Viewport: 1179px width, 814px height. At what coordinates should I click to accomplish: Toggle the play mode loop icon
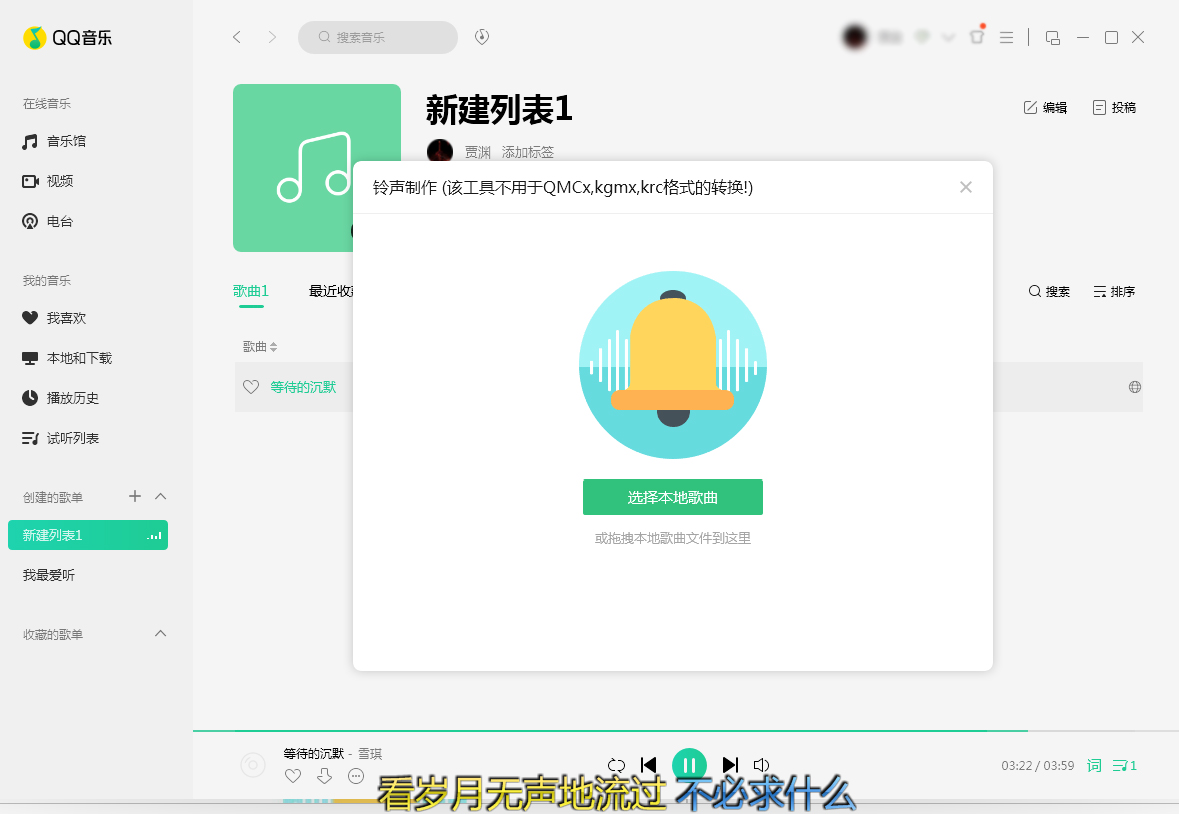[617, 764]
